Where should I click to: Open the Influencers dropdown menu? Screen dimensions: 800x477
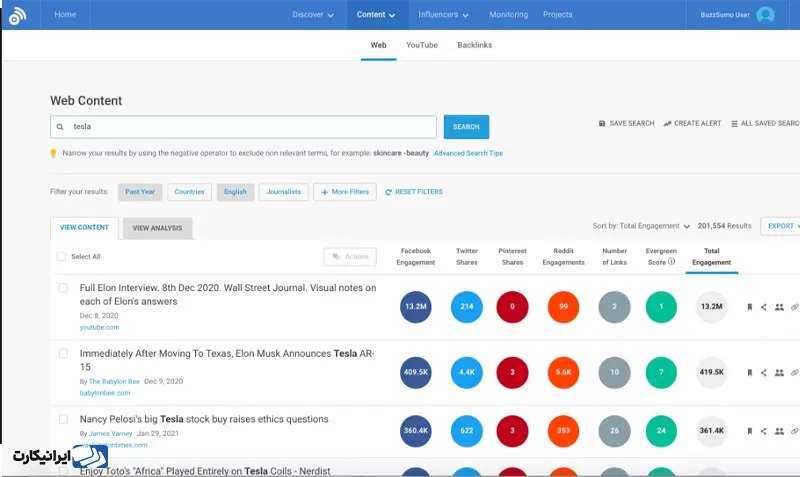[443, 15]
